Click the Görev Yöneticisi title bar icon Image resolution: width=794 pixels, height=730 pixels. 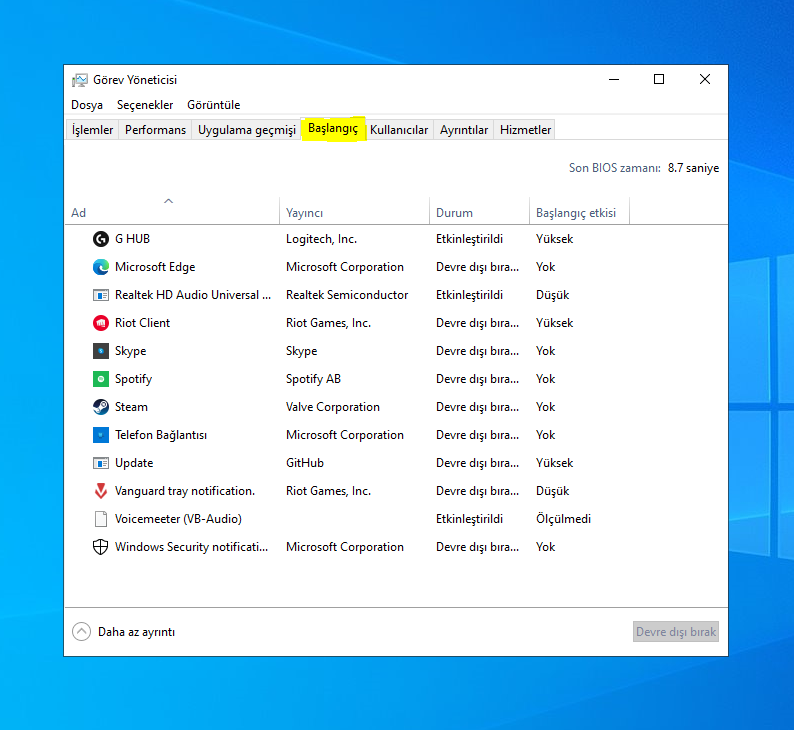click(x=80, y=80)
